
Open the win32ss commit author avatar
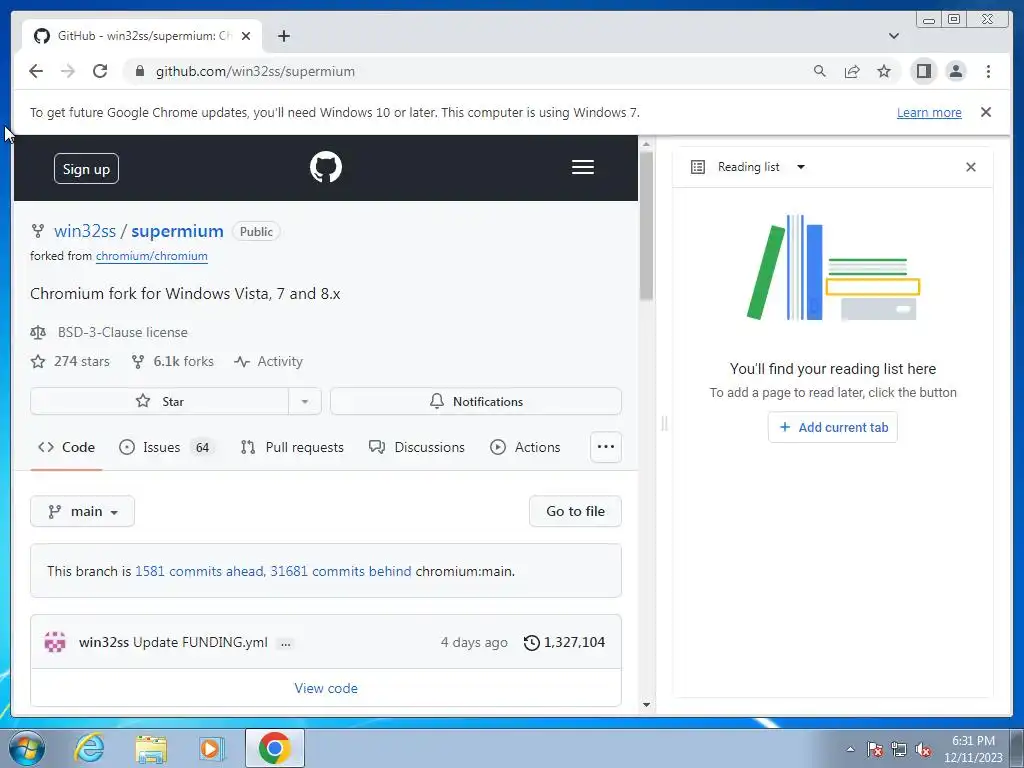[55, 642]
